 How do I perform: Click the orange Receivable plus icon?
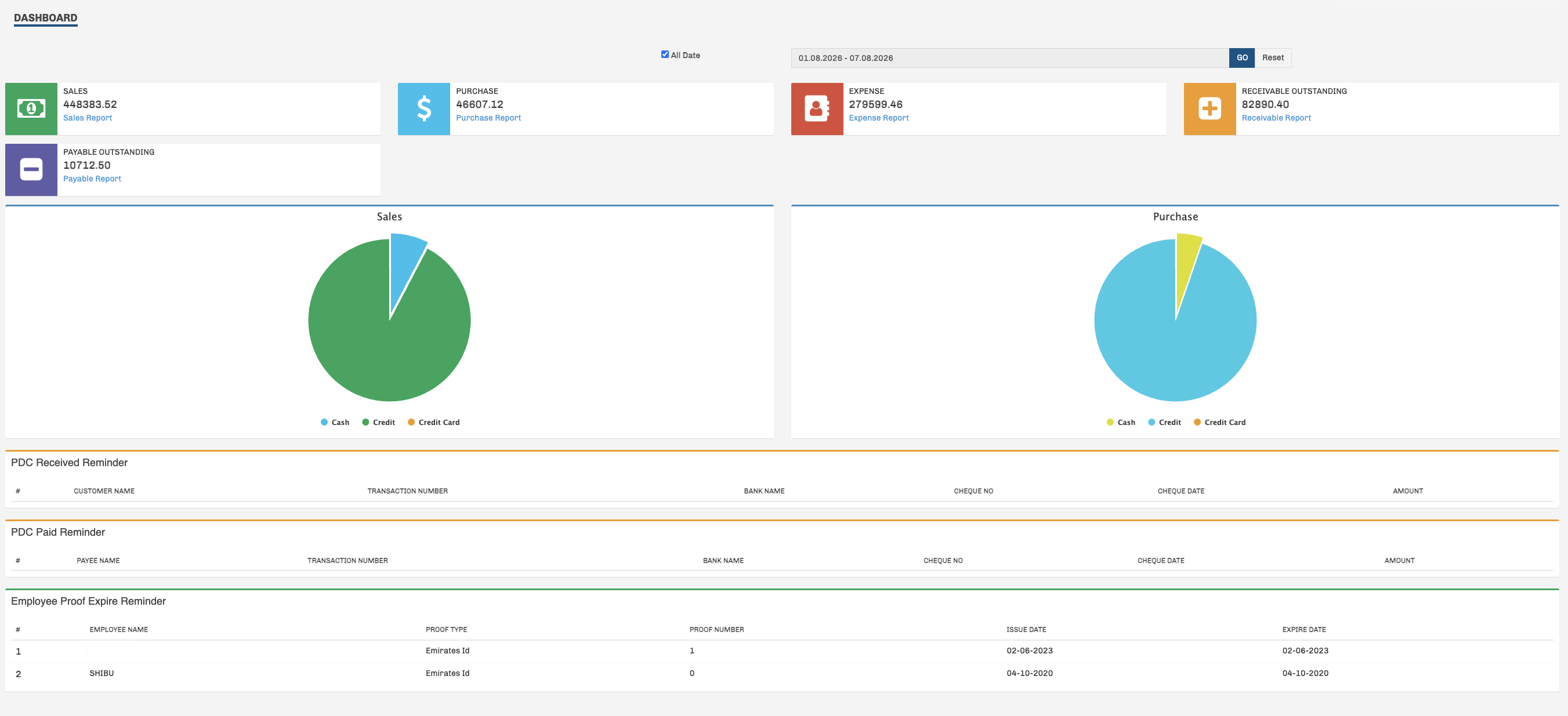[x=1210, y=109]
